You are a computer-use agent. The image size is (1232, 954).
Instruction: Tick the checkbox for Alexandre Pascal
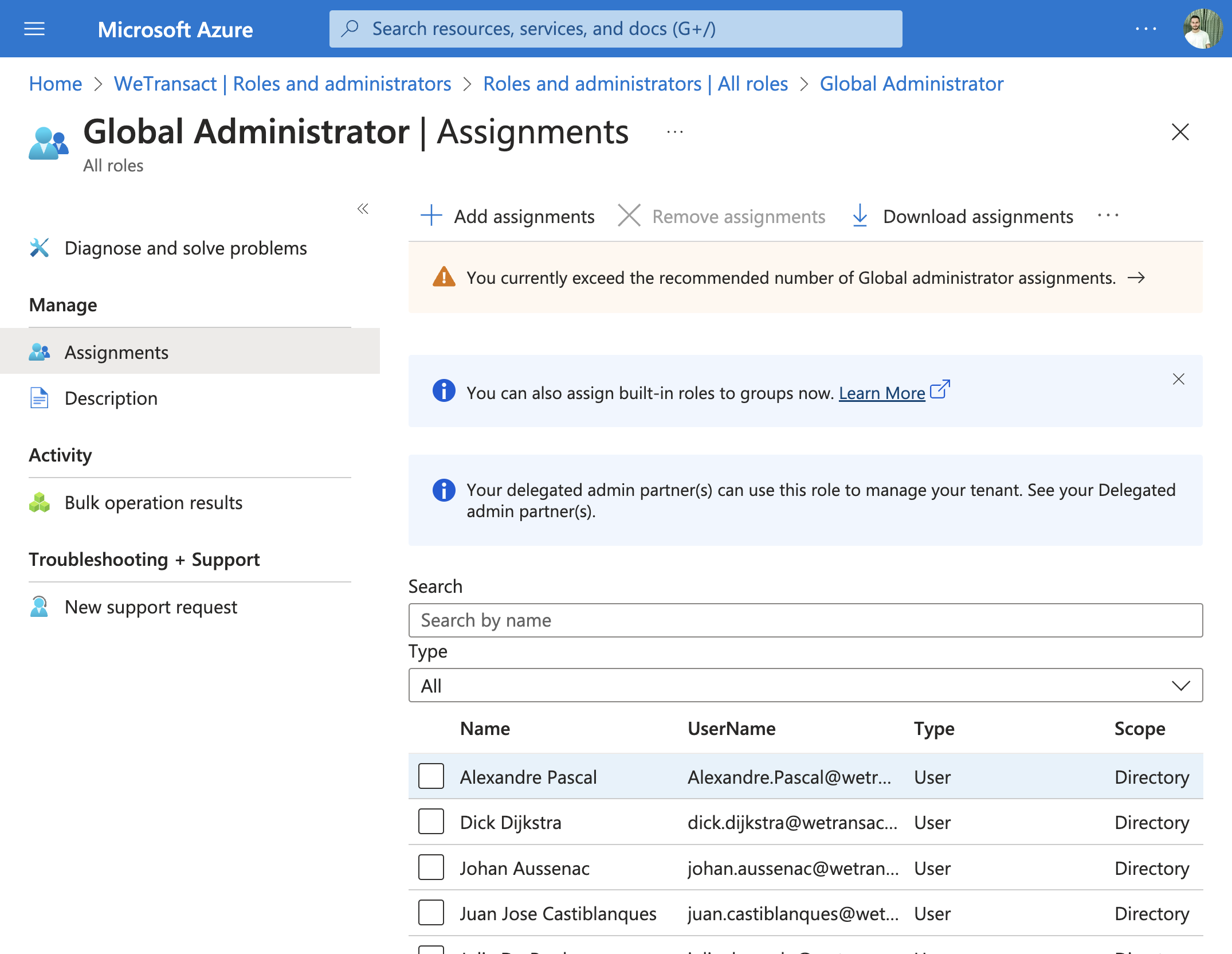tap(431, 776)
